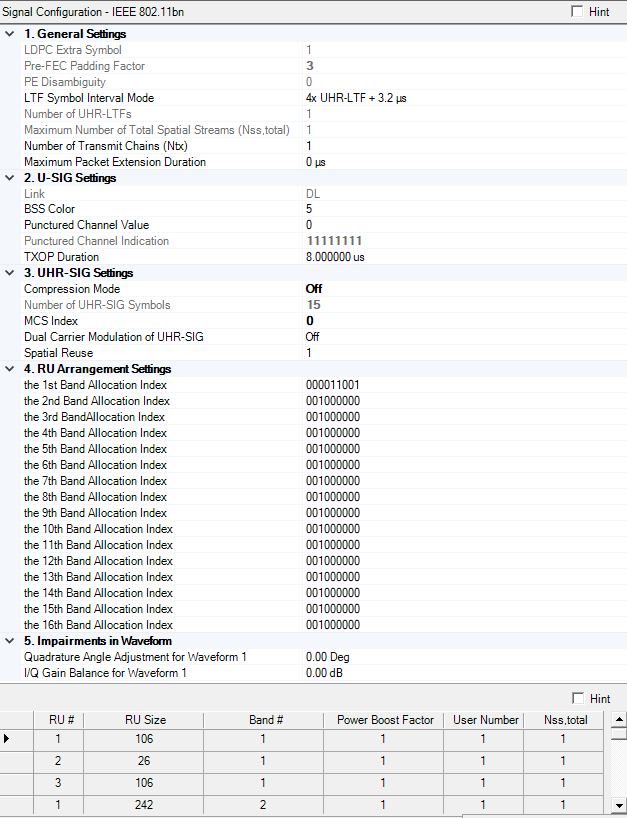This screenshot has height=818, width=627.
Task: Collapse the RU Arrangement Settings section
Action: 9,369
